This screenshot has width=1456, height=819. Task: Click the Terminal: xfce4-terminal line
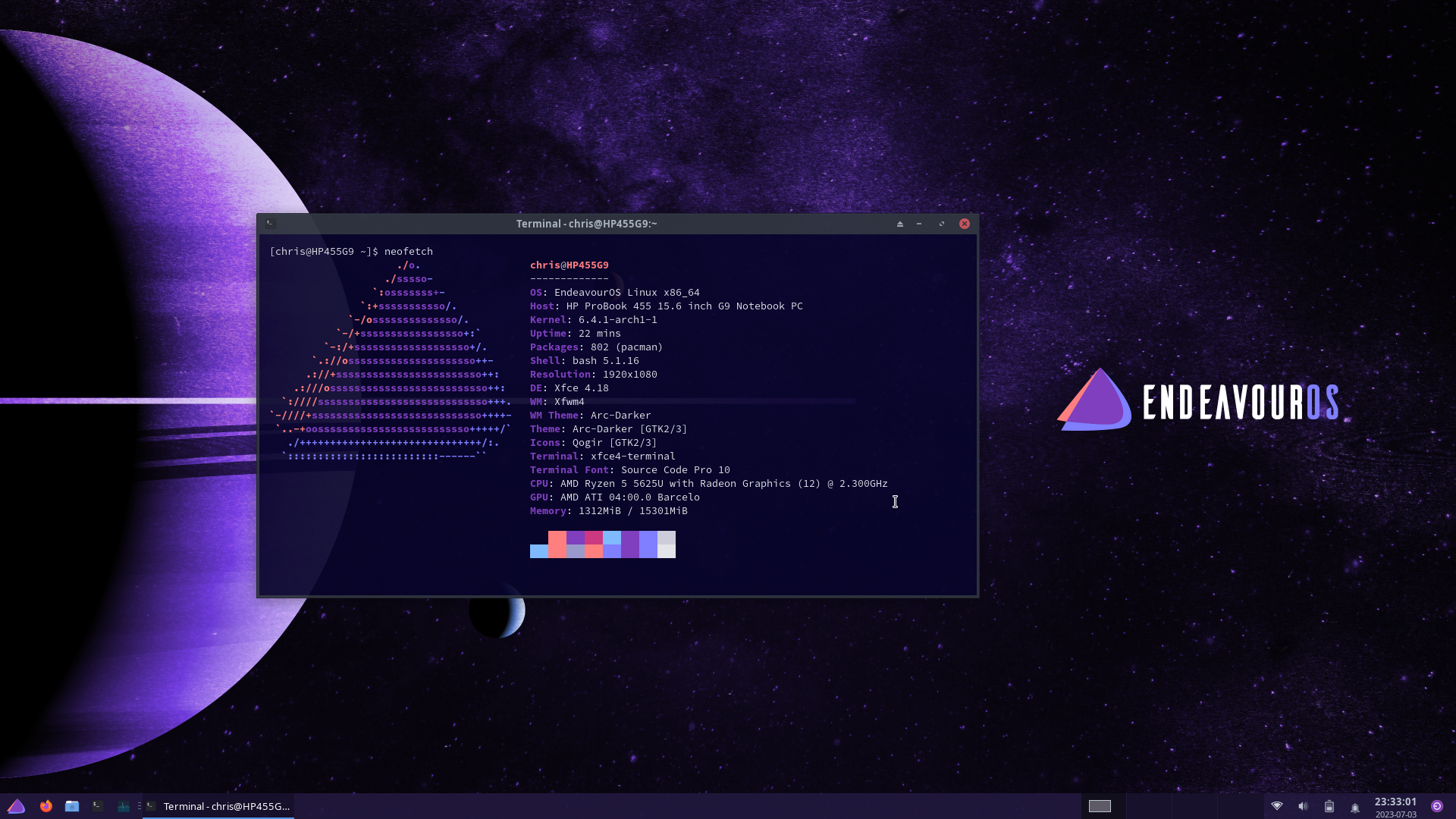[603, 457]
